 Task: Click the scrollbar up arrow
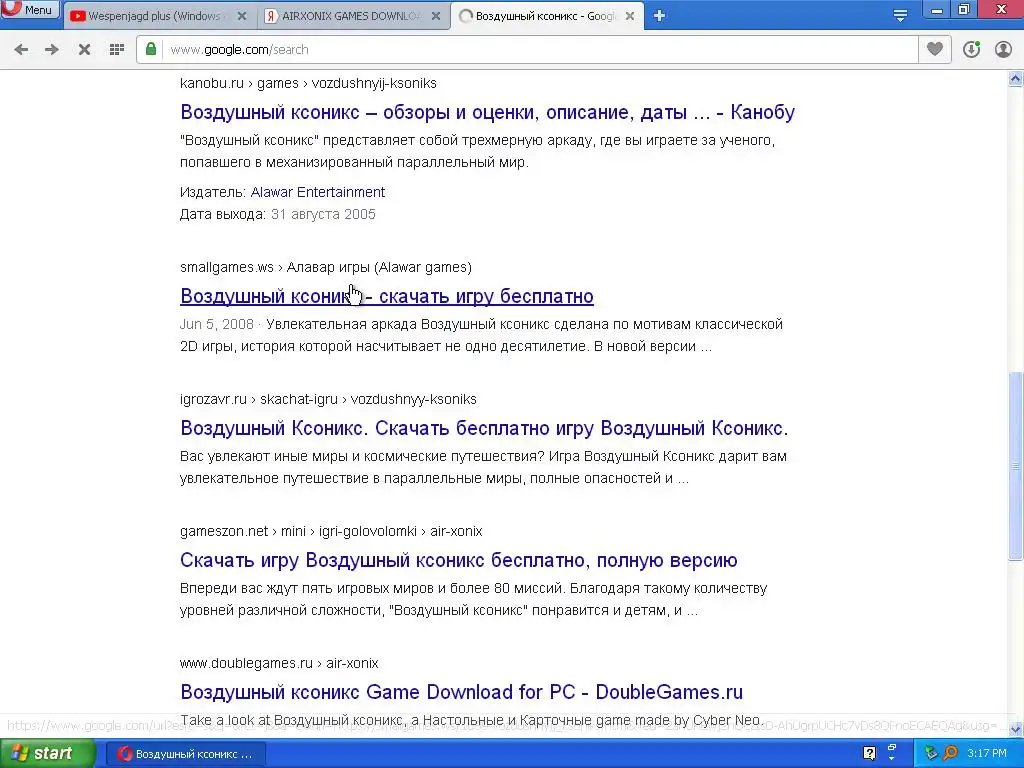pos(1016,79)
